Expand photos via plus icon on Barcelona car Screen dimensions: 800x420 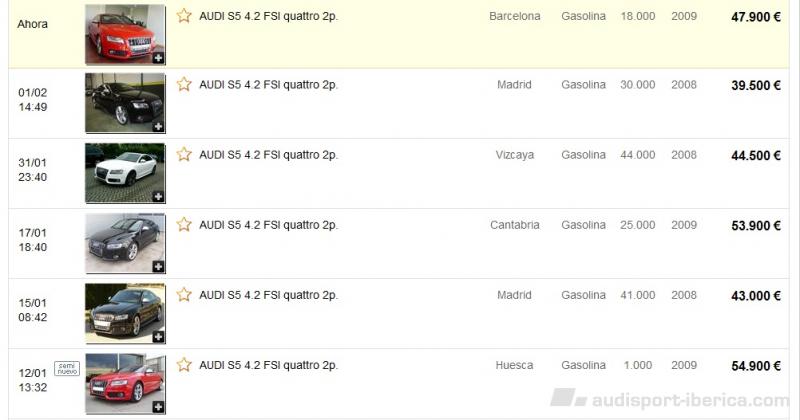(x=158, y=58)
